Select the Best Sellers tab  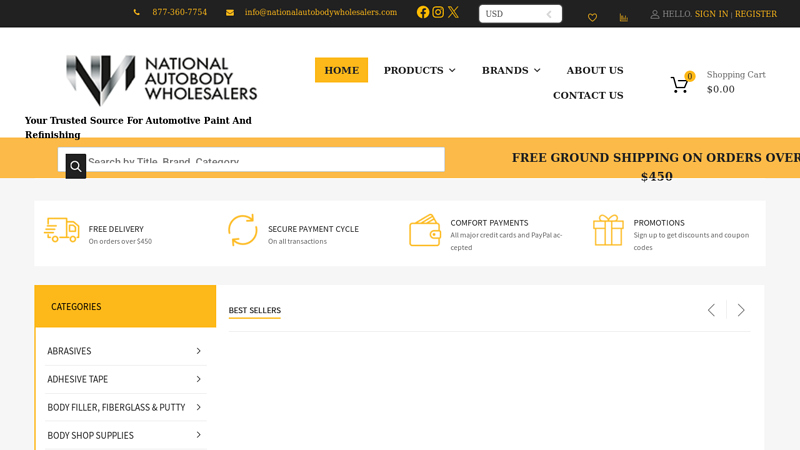[x=255, y=310]
